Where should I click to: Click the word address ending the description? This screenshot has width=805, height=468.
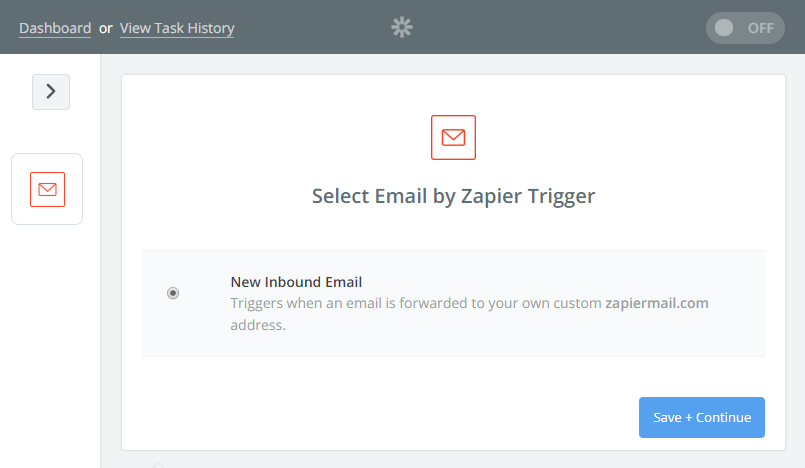258,325
